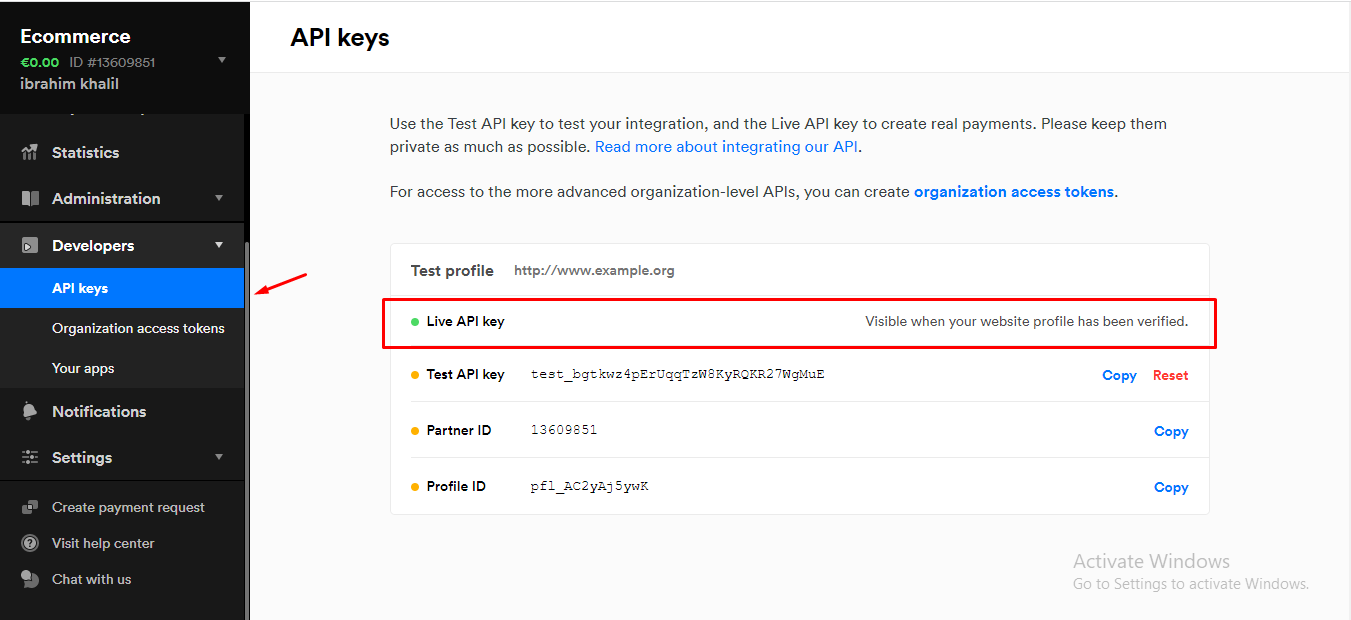Reset the Test API key
This screenshot has width=1351, height=620.
1170,376
